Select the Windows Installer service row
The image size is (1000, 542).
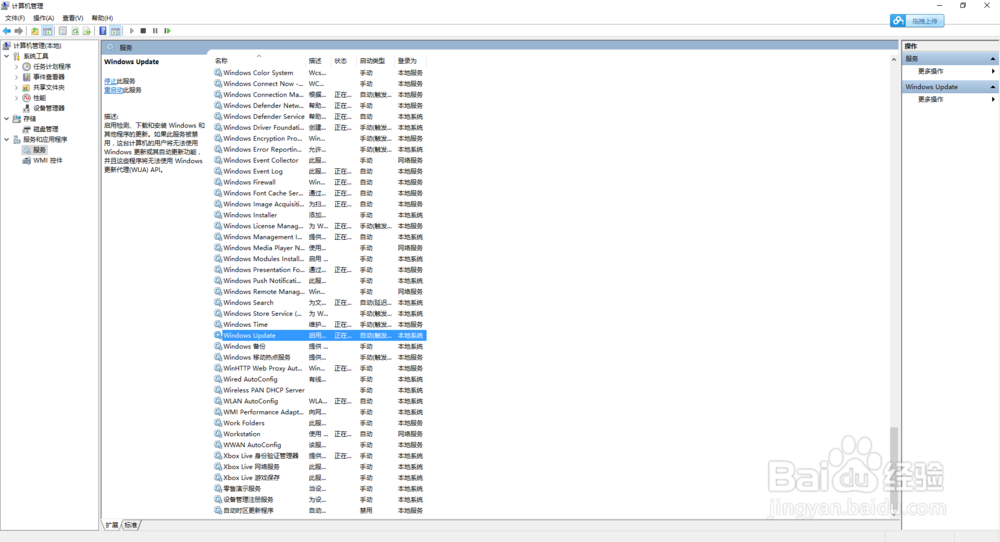[x=320, y=215]
